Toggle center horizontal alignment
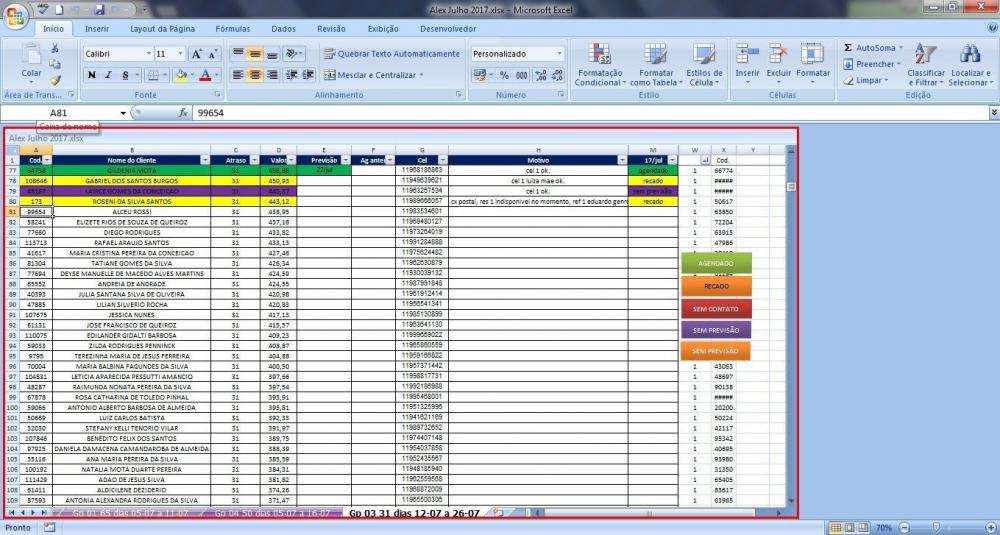The height and width of the screenshot is (535, 1000). point(255,75)
